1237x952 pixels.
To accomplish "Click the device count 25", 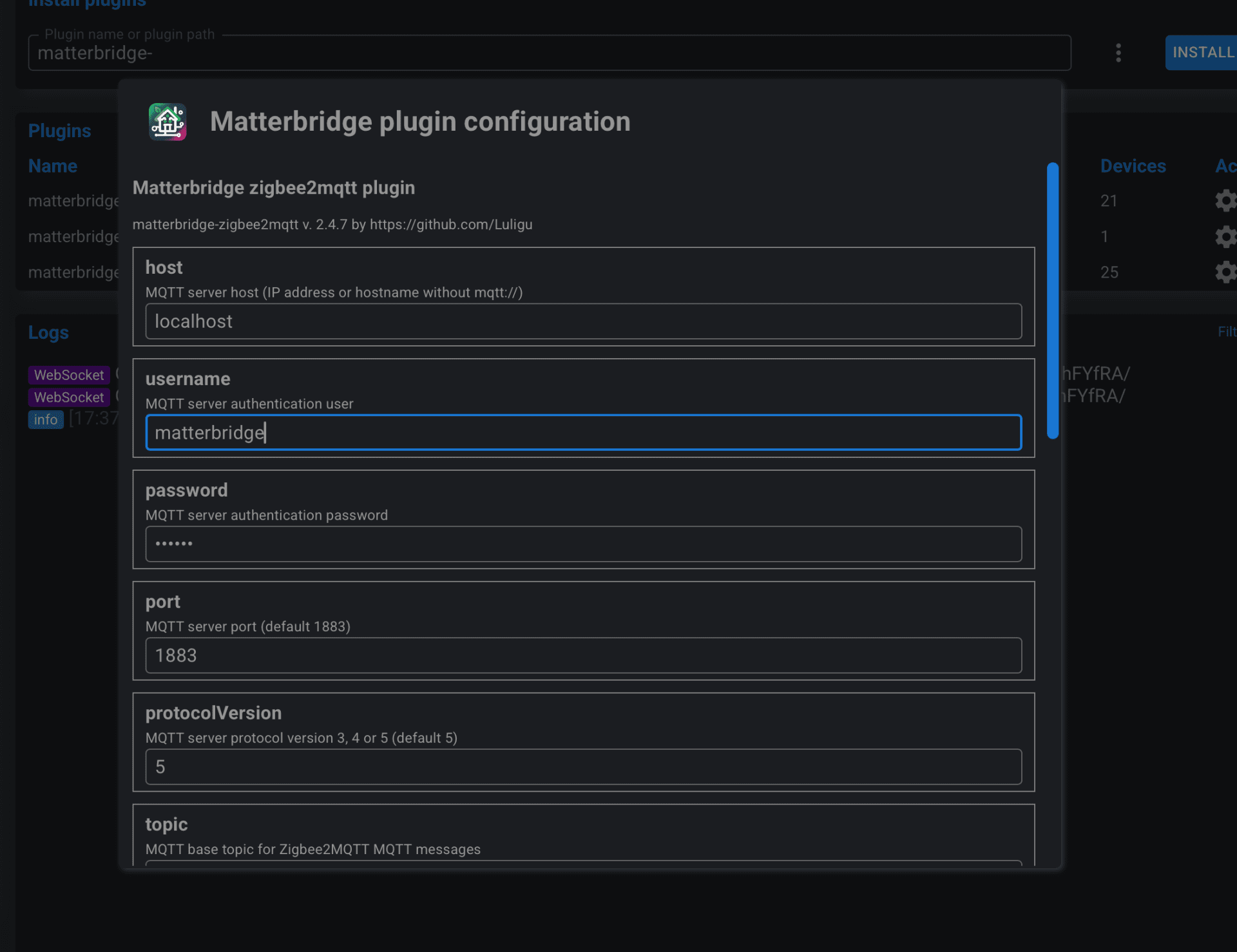I will [x=1109, y=272].
